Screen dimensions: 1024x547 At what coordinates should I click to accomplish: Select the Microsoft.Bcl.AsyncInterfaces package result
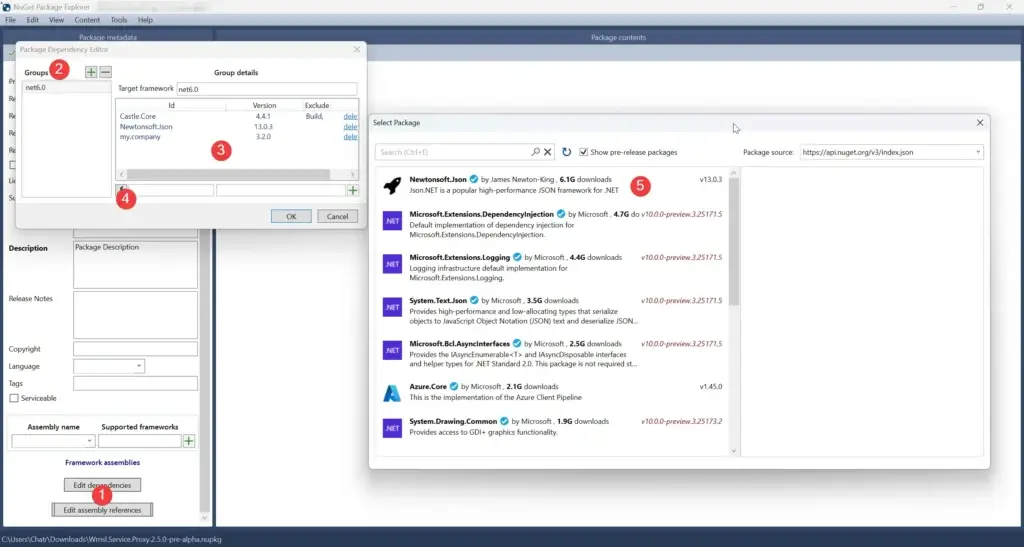tap(552, 353)
